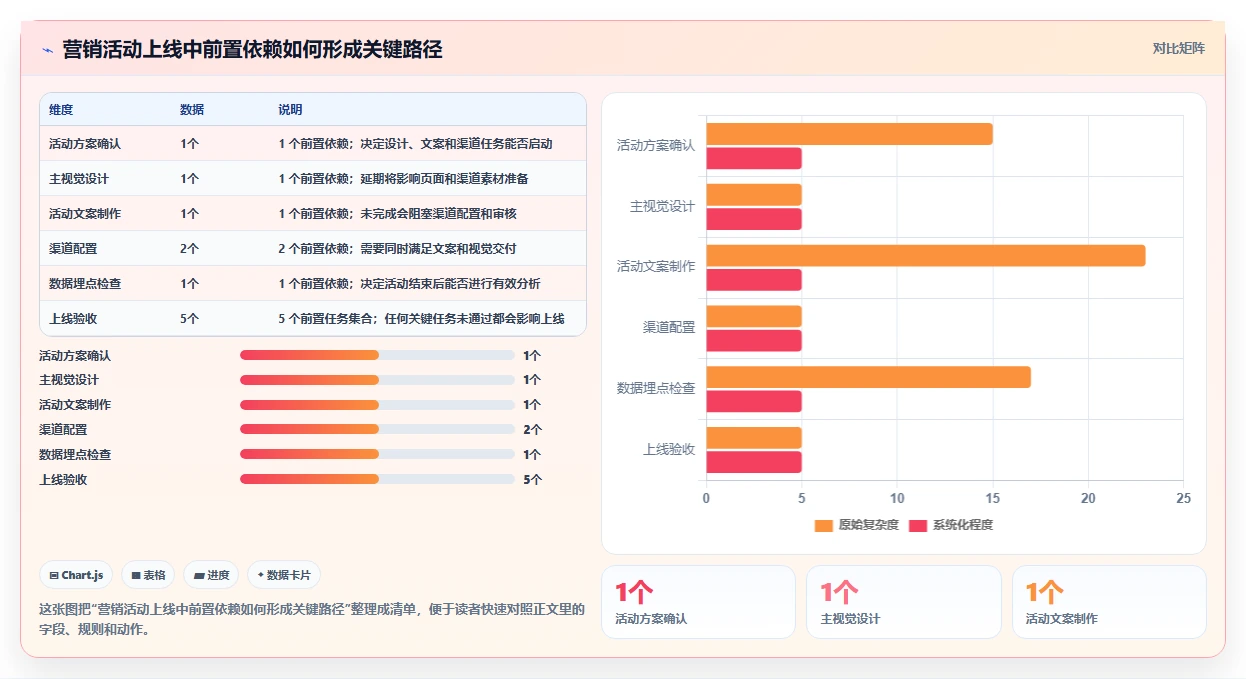This screenshot has width=1246, height=679.
Task: Click the 主视觉设计 data card
Action: 904,602
